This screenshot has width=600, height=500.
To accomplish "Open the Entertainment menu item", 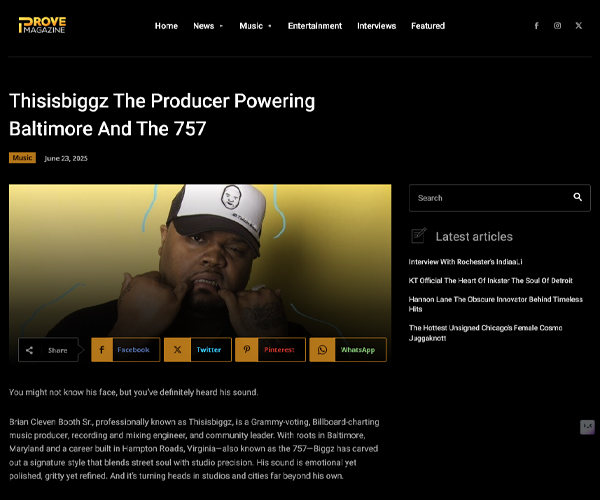I will (315, 26).
